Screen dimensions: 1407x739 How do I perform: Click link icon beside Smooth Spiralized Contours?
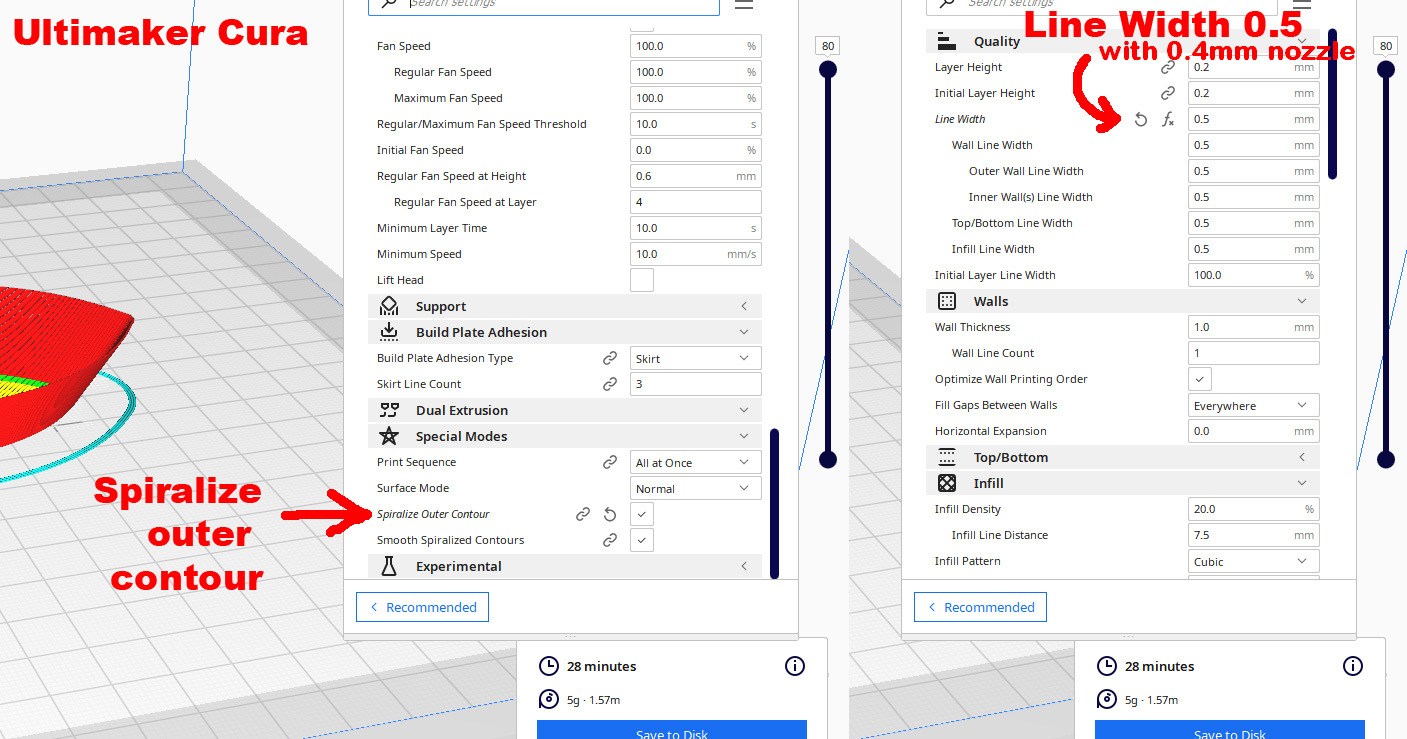click(609, 540)
